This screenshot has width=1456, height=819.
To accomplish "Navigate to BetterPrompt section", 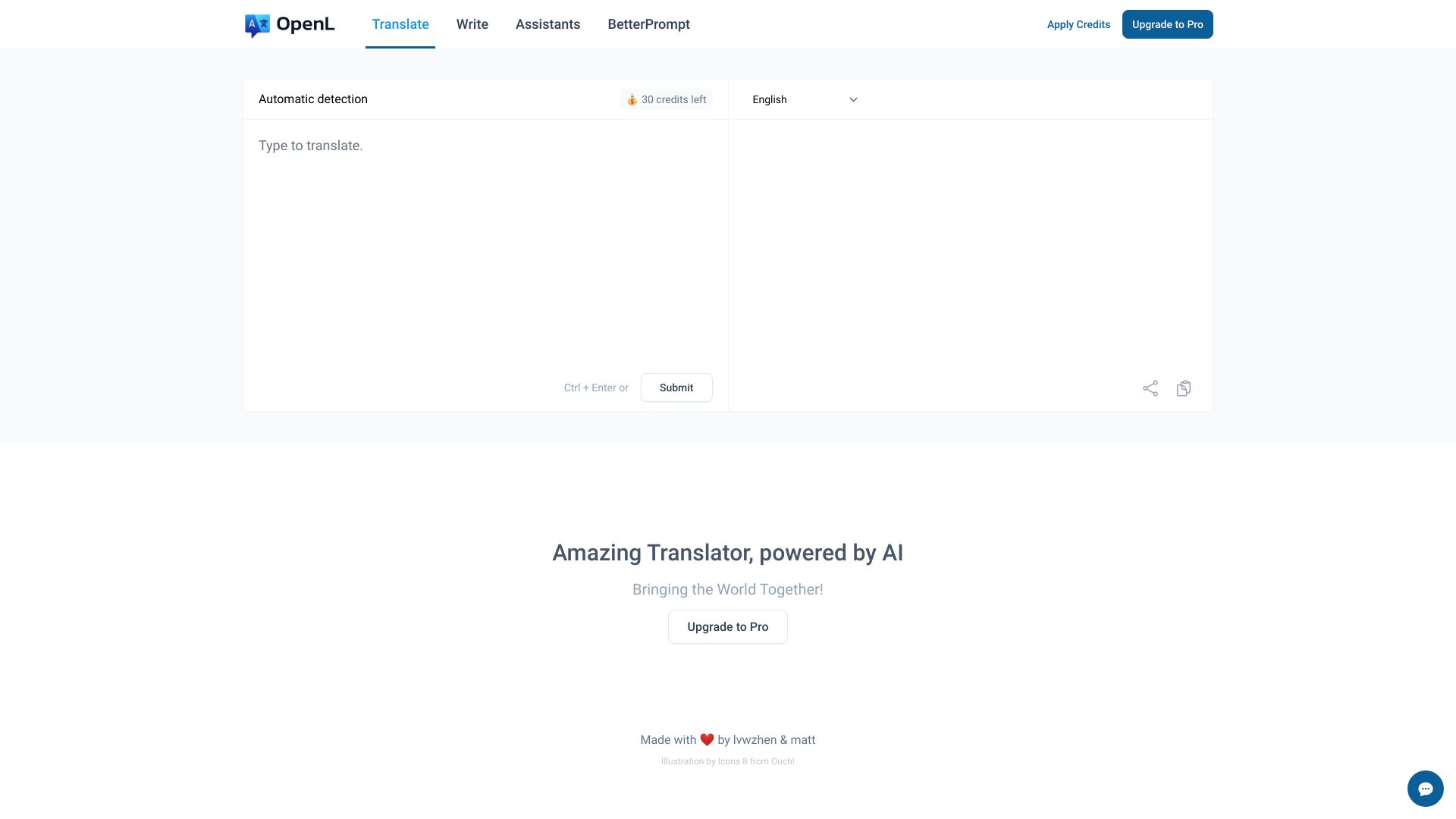I will 648,24.
